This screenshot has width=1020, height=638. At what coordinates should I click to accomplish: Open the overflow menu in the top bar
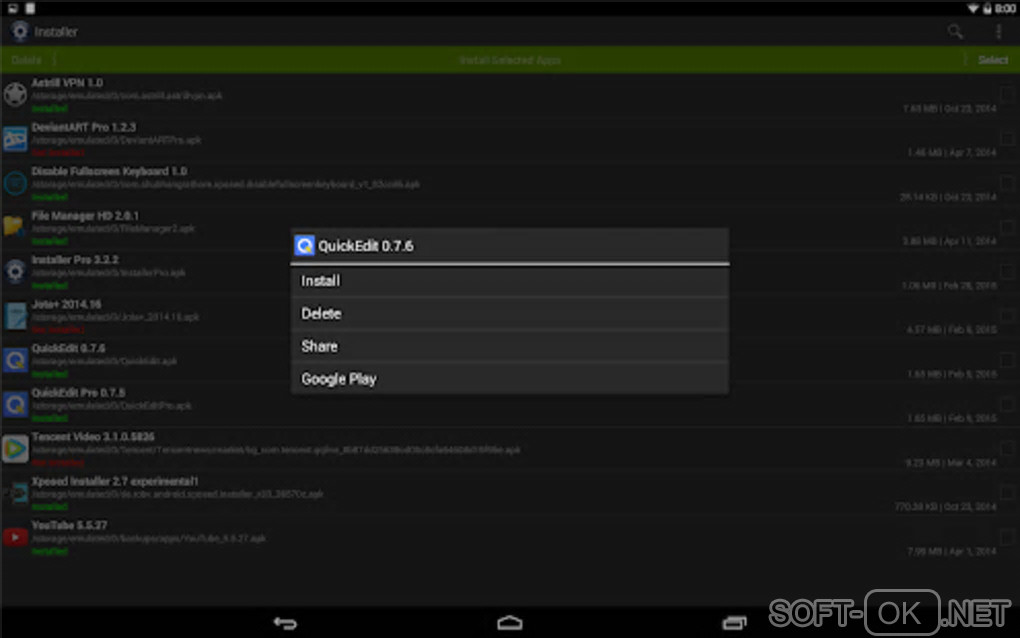(x=998, y=31)
